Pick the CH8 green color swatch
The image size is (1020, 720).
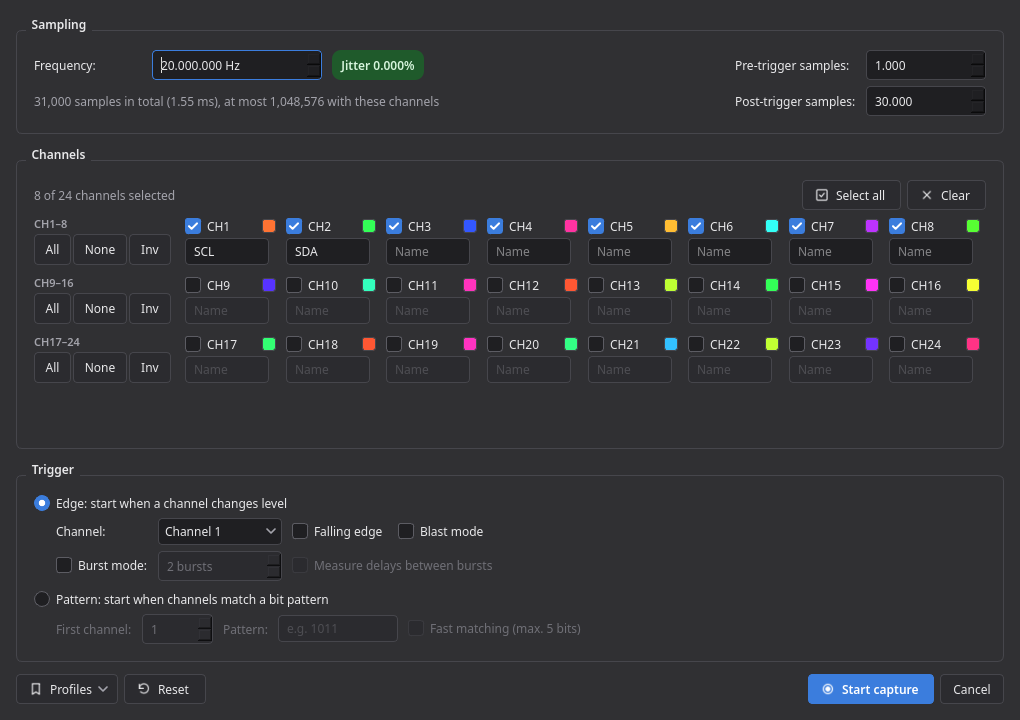(973, 226)
